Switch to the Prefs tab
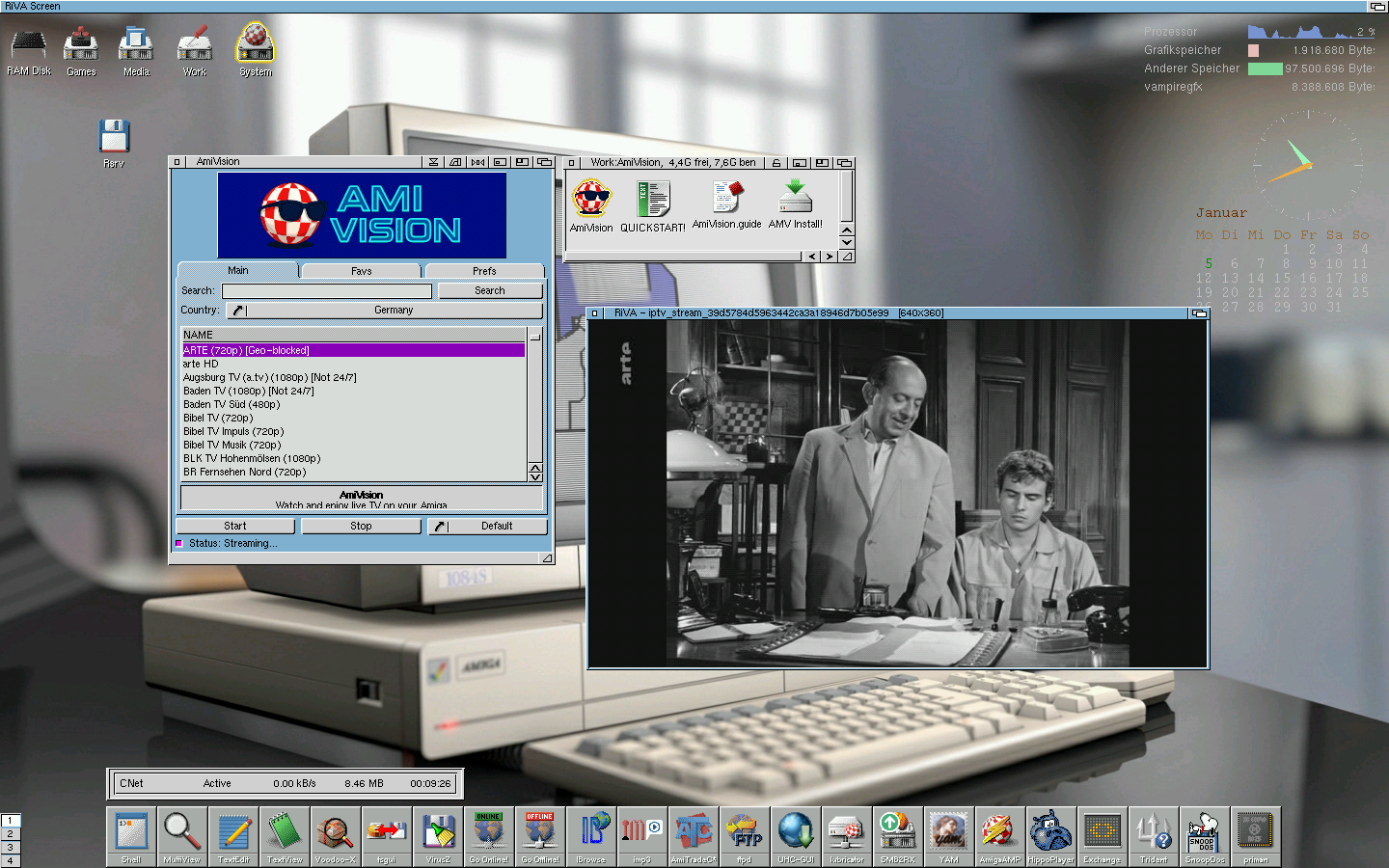The height and width of the screenshot is (868, 1389). 484,271
